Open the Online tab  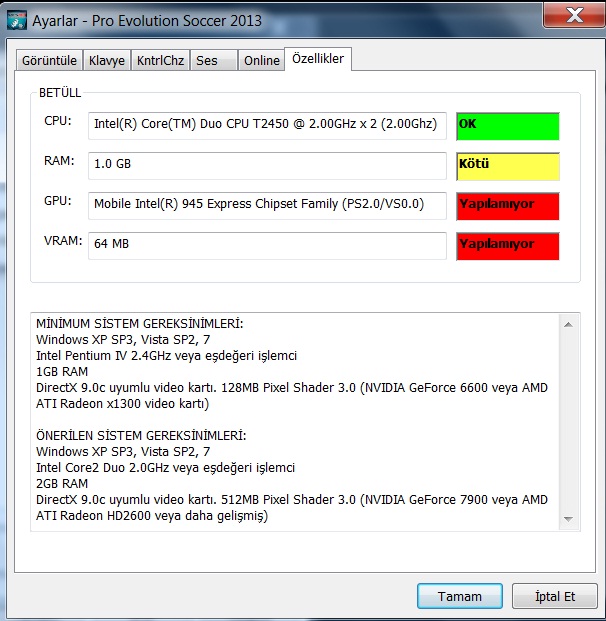click(262, 60)
